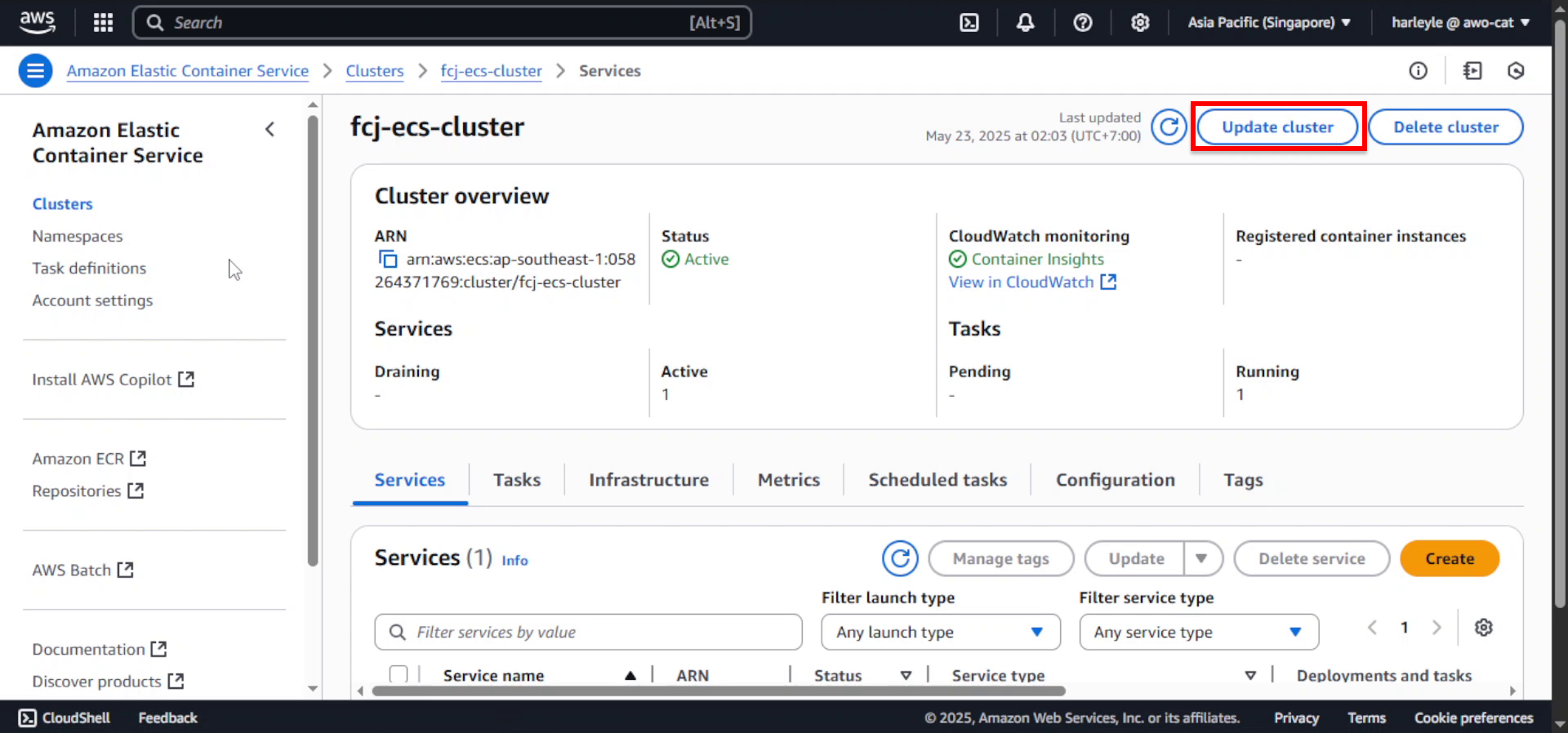Click the Service type column sort arrow
Viewport: 1568px width, 733px height.
(1250, 675)
